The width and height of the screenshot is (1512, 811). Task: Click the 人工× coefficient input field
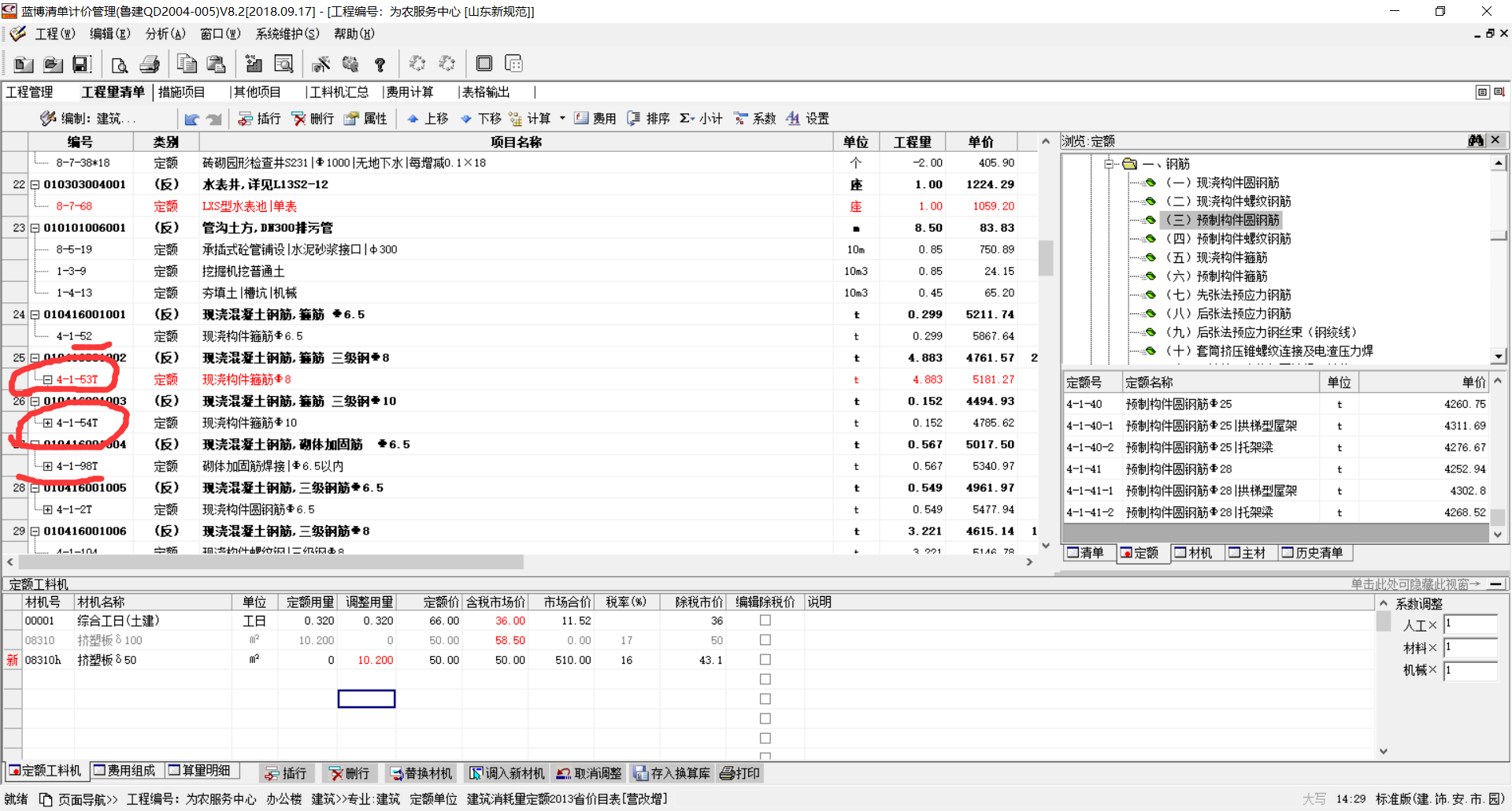[1470, 624]
